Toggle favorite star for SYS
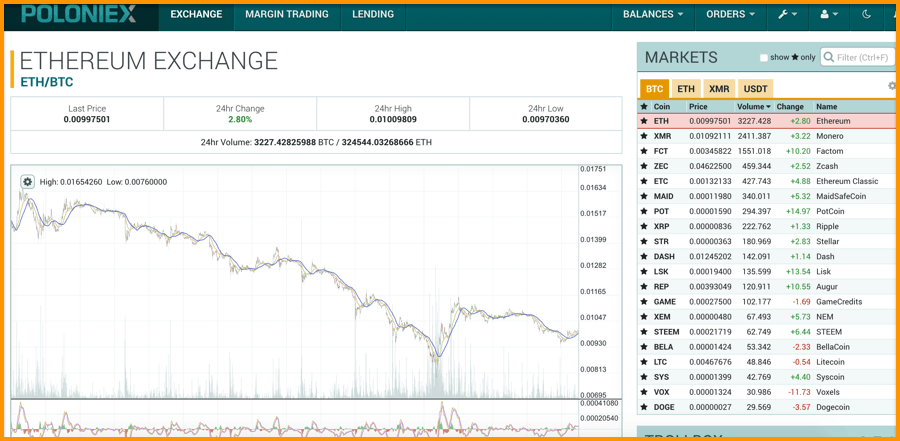900x441 pixels. pyautogui.click(x=644, y=377)
